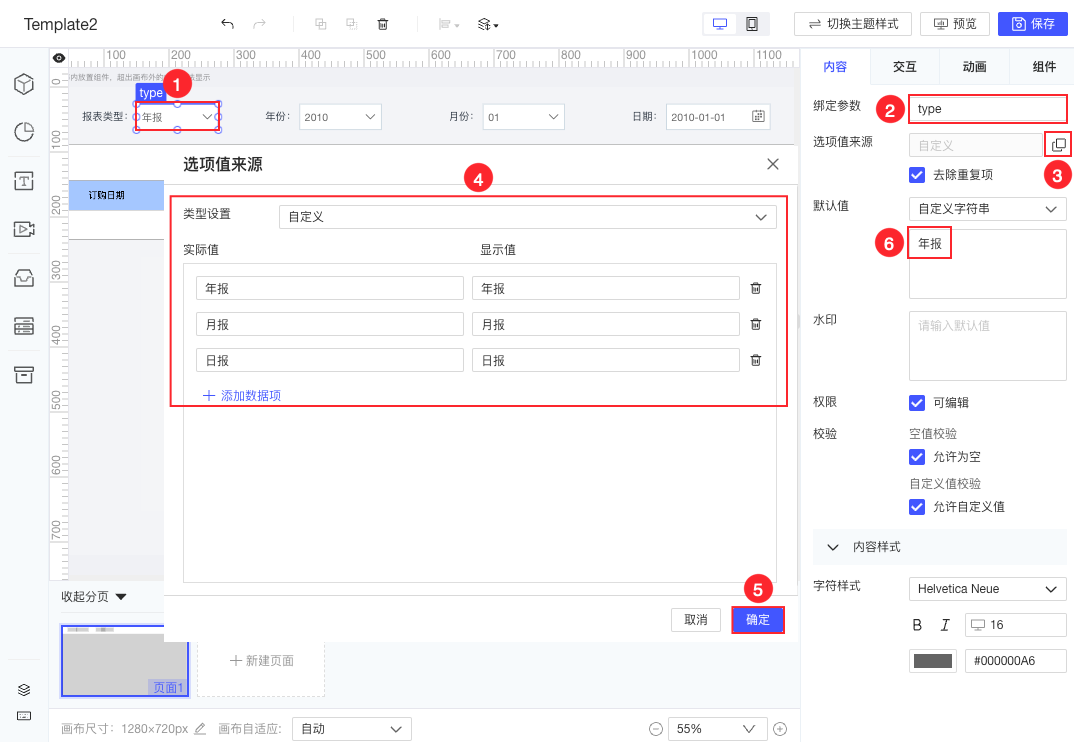Toggle 可编辑 permission checkbox
The height and width of the screenshot is (742, 1074).
(916, 402)
